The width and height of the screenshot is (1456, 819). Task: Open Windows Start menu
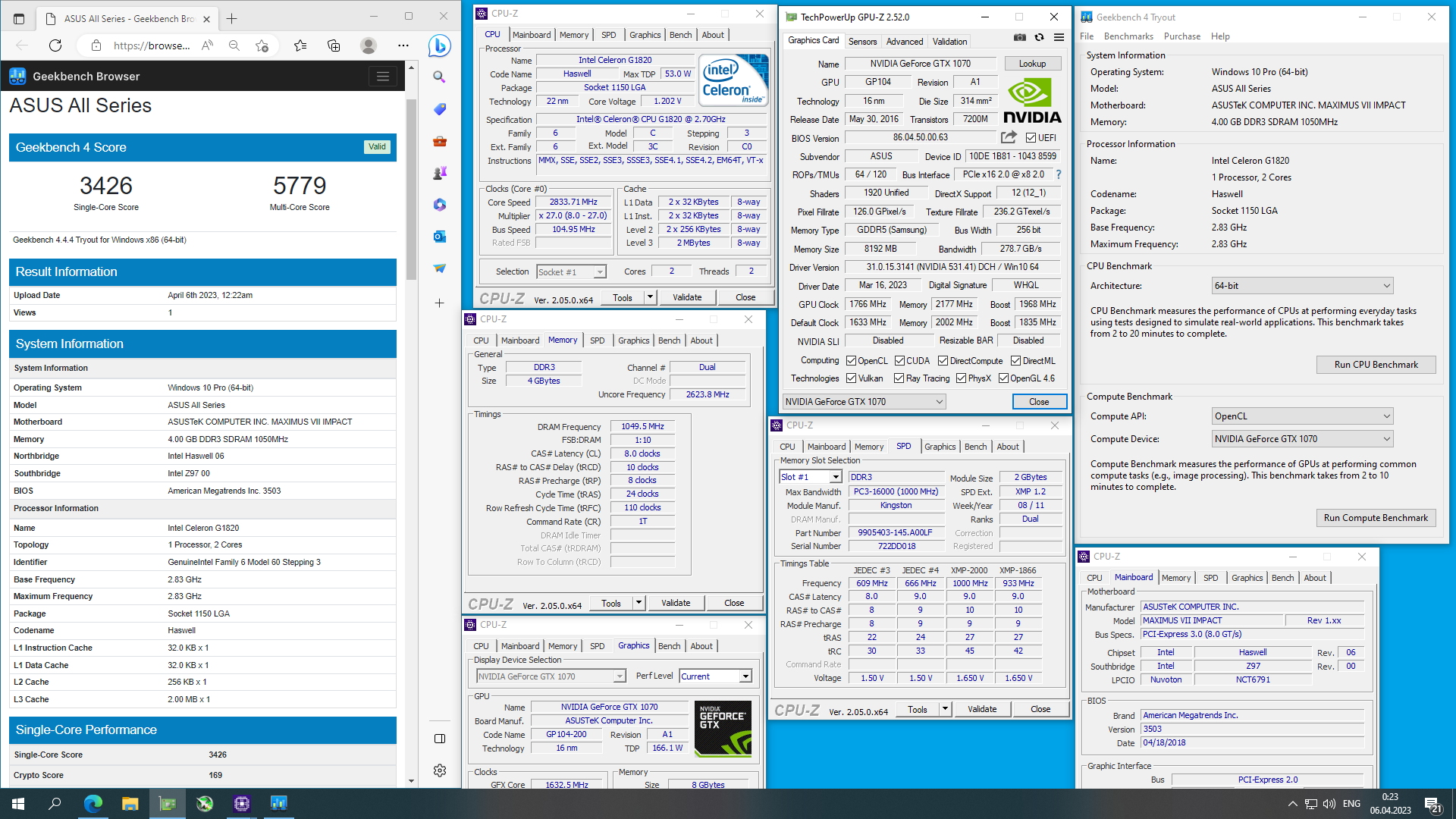pyautogui.click(x=18, y=803)
